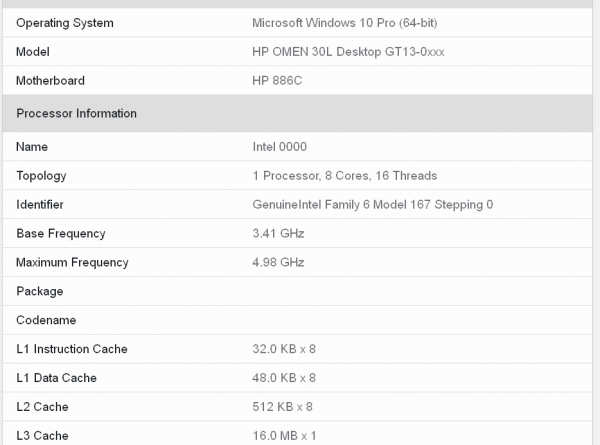600x445 pixels.
Task: Select the '48.0 KB x 8' cache value
Action: pos(284,378)
